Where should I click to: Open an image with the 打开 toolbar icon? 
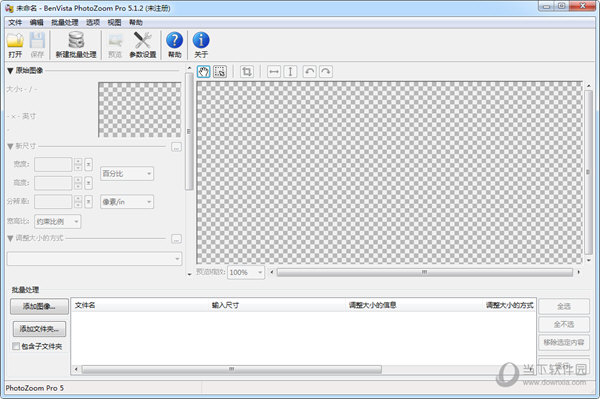point(15,45)
